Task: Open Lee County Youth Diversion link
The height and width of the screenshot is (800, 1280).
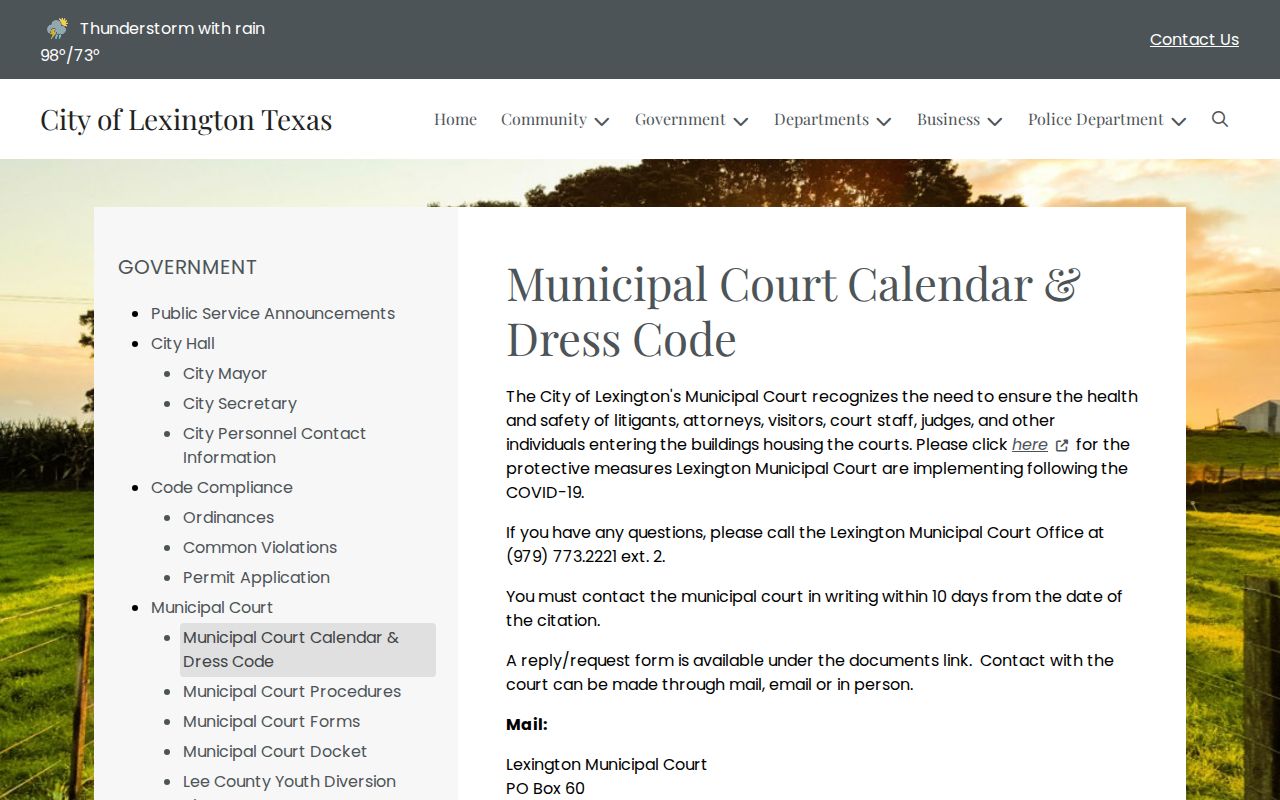Action: pyautogui.click(x=289, y=781)
